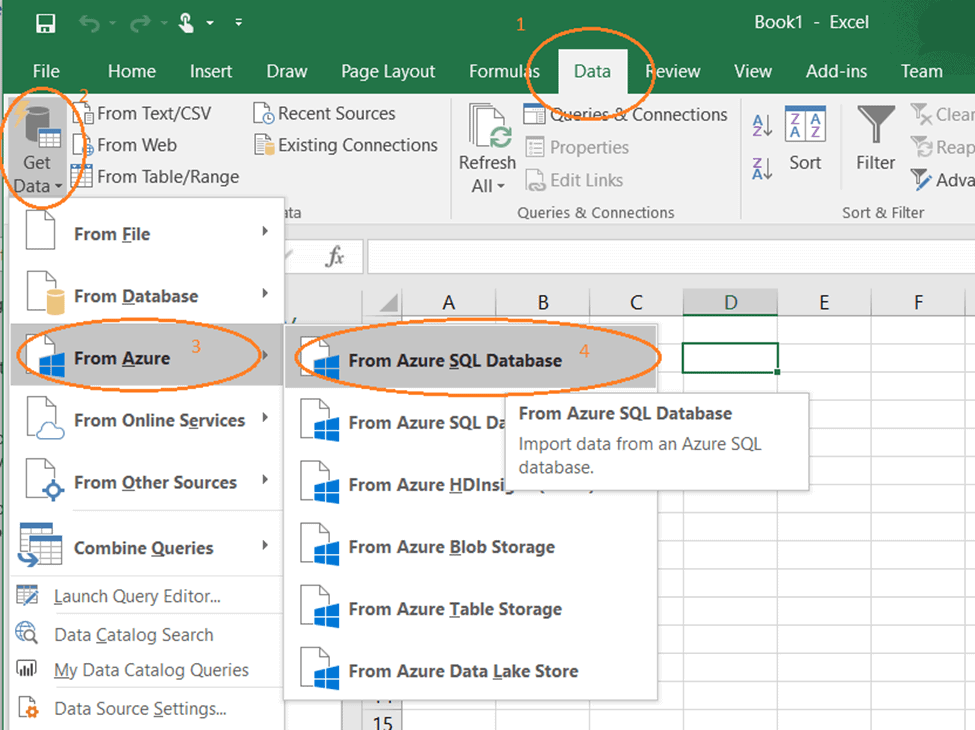The image size is (975, 730).
Task: Click the Advanced filter button
Action: point(942,180)
